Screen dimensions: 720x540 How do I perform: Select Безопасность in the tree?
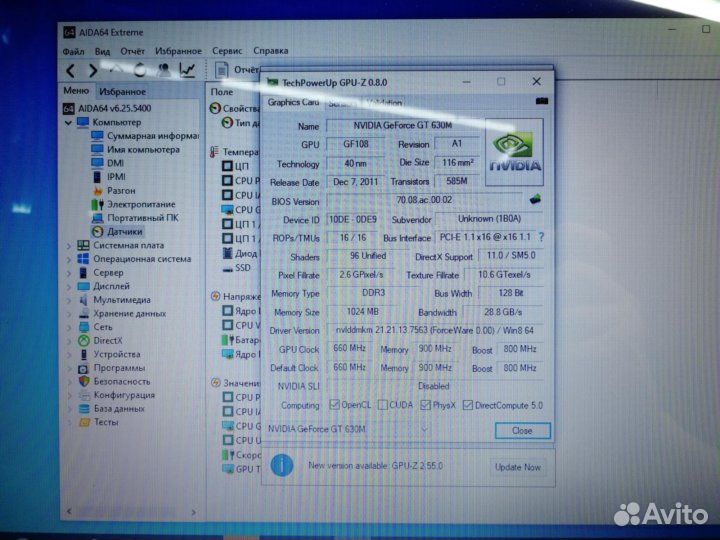pos(114,381)
